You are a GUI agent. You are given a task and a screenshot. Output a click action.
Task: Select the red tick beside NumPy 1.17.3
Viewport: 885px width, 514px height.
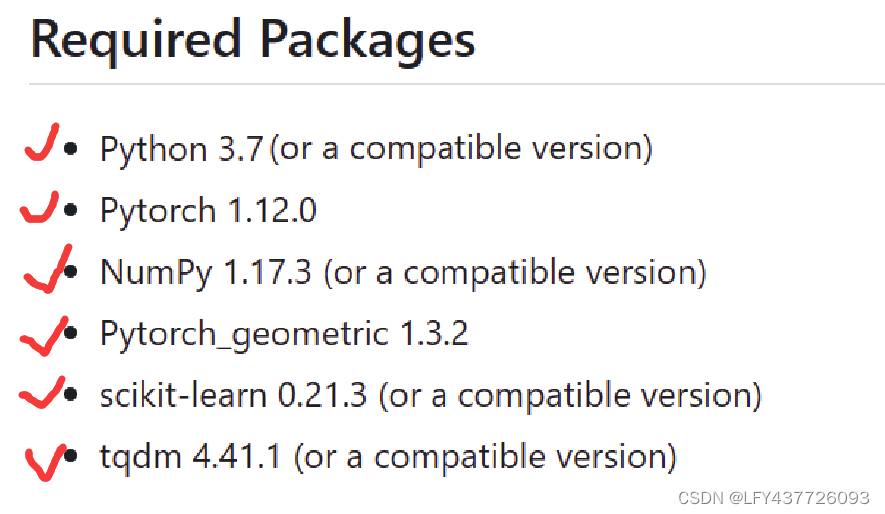coord(47,270)
